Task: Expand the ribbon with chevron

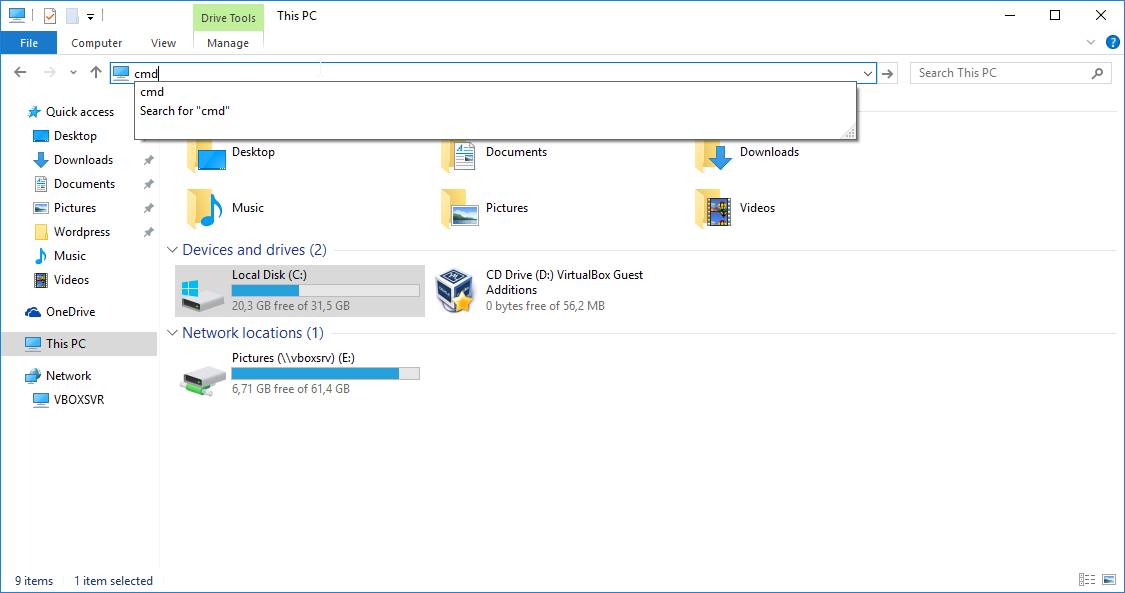Action: (1091, 43)
